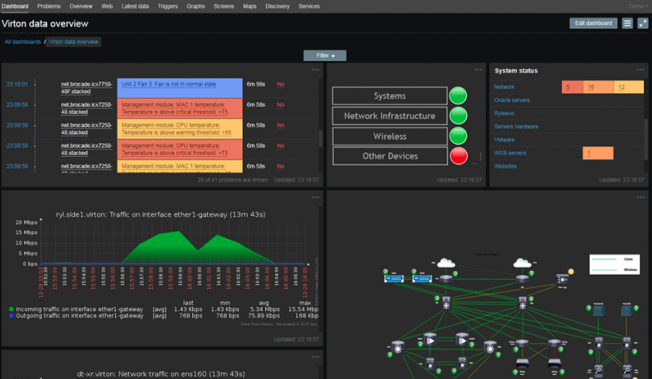Viewport: 652px width, 379px height.
Task: Click the right cloud icon in network map
Action: [x=522, y=263]
